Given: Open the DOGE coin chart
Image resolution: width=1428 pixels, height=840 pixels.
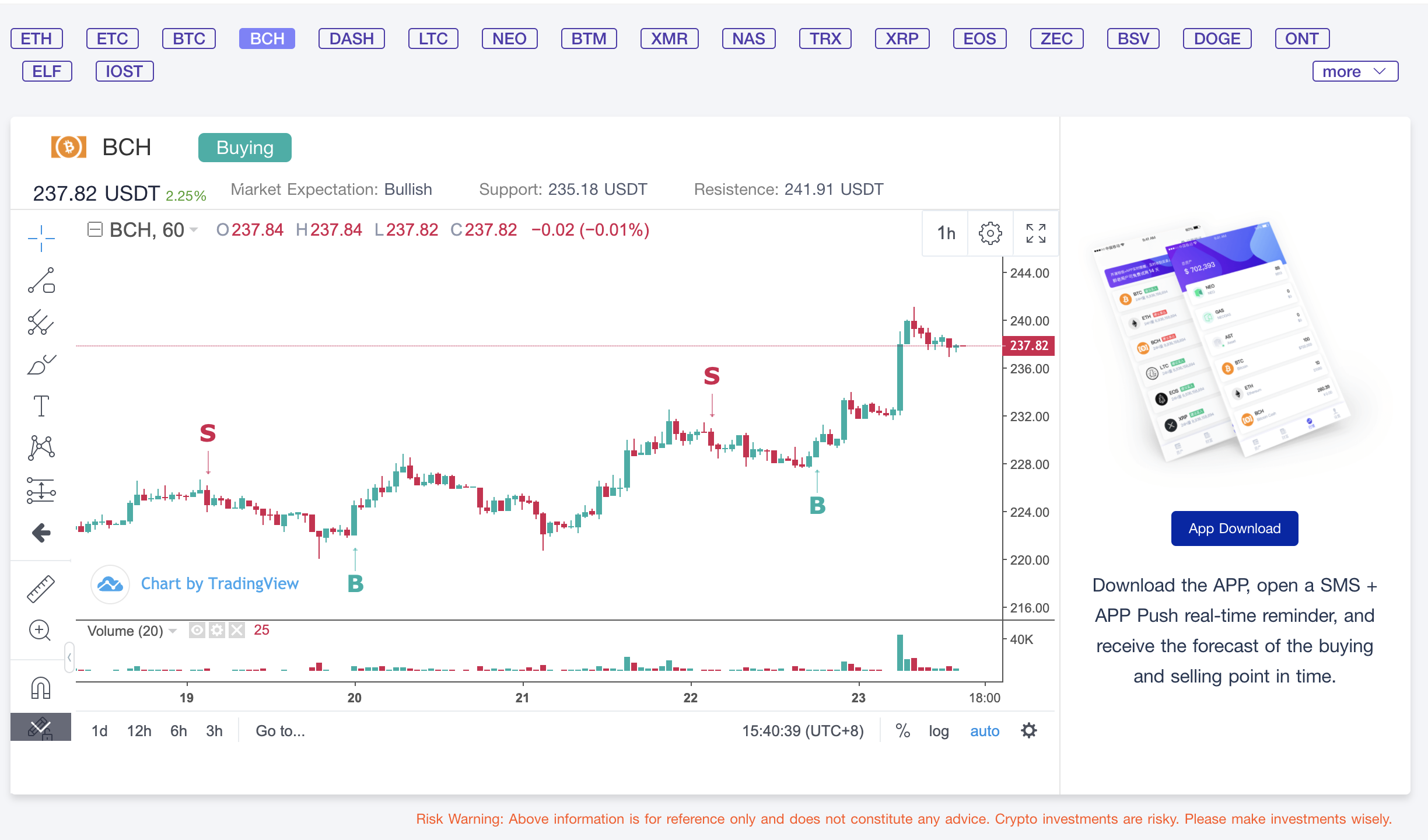Looking at the screenshot, I should tap(1217, 38).
